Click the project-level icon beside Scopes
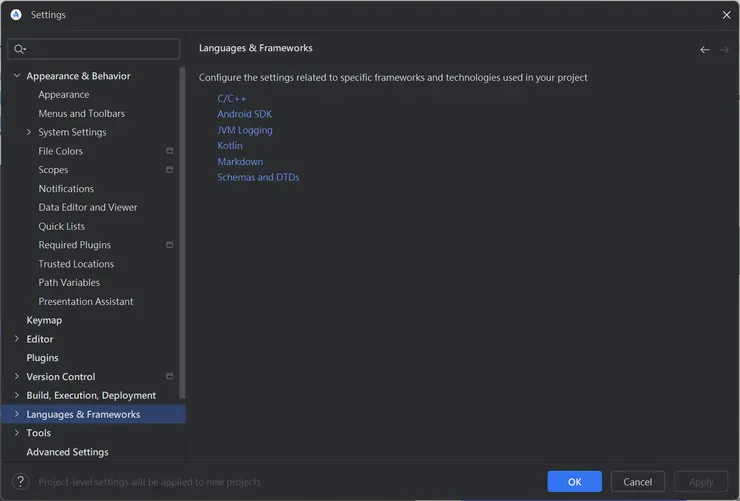Viewport: 740px width, 501px height. 170,170
